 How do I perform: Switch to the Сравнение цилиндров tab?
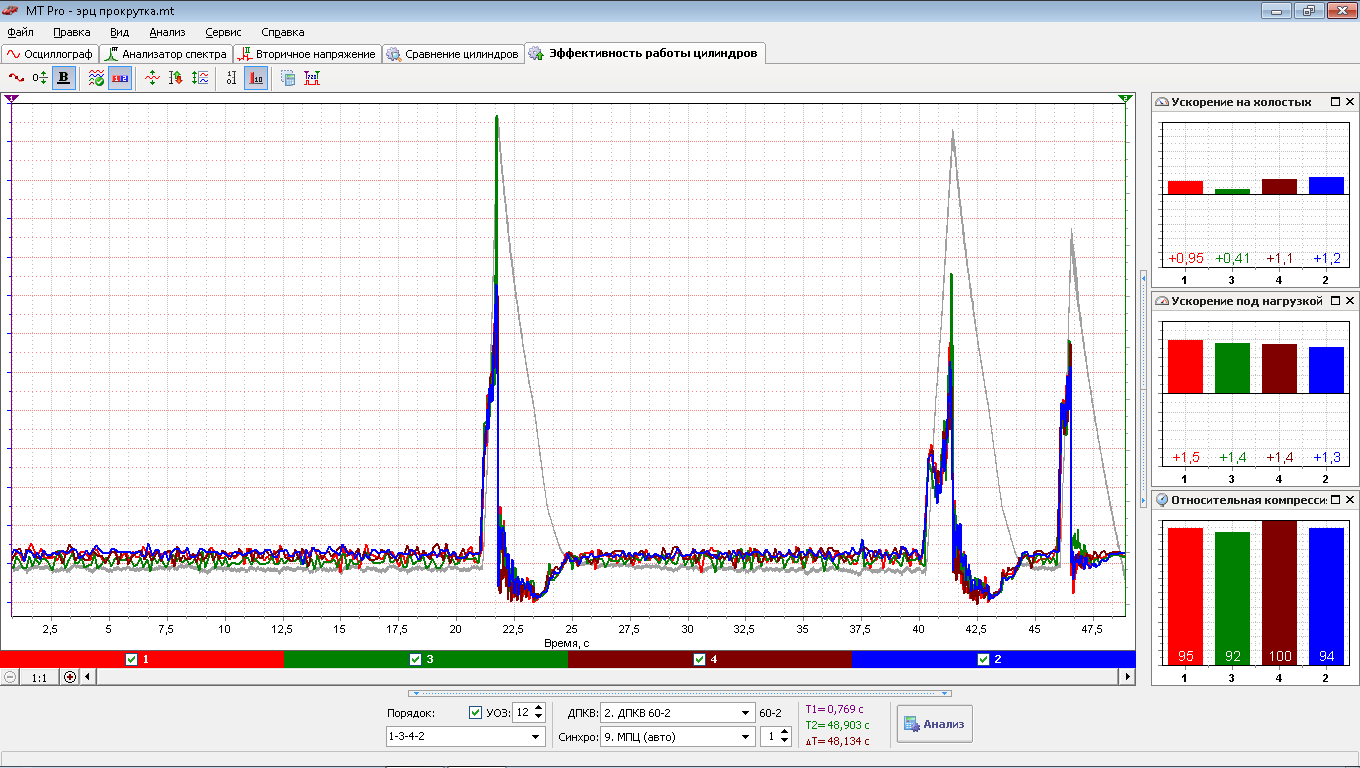click(453, 54)
